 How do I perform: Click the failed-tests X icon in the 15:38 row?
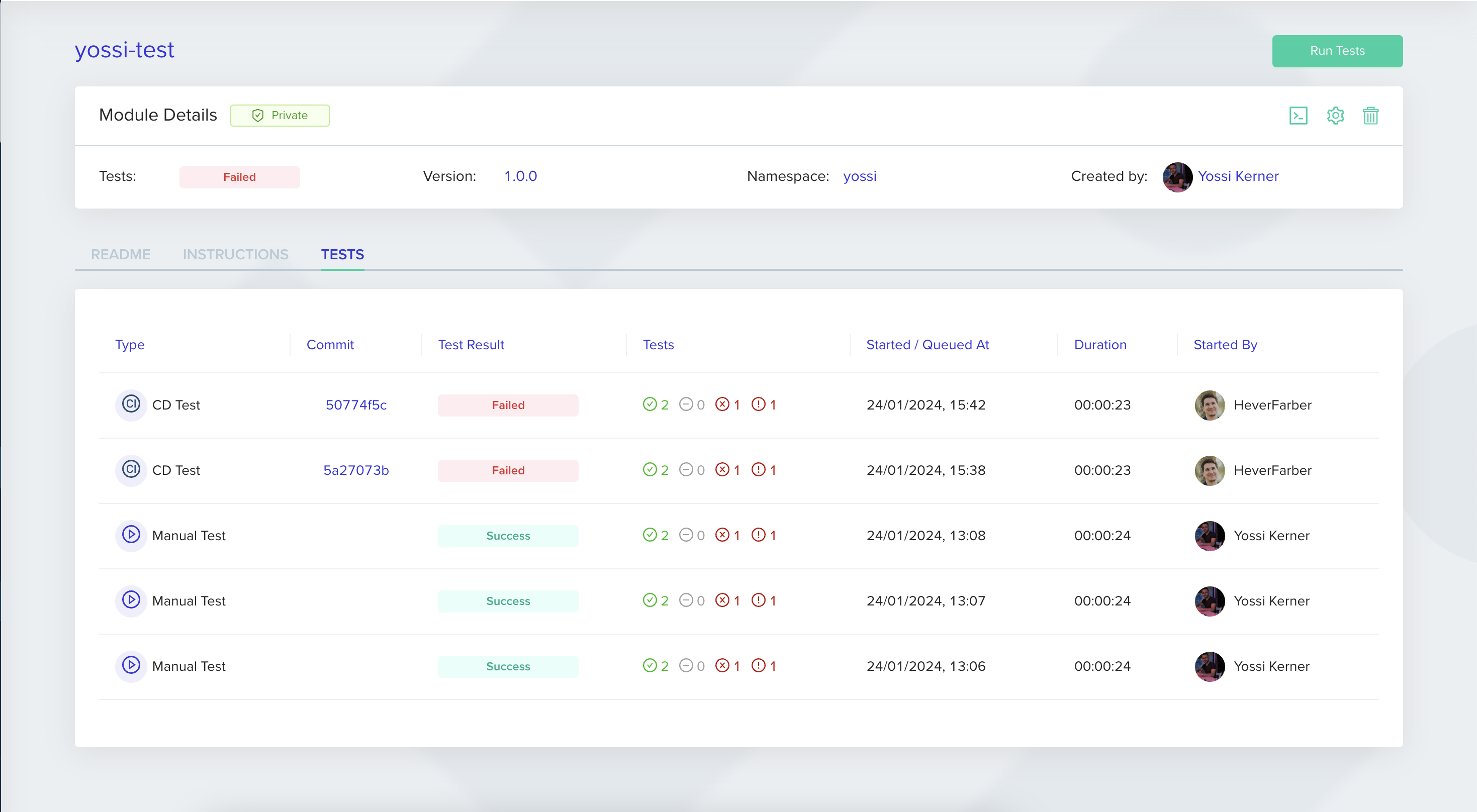click(722, 470)
